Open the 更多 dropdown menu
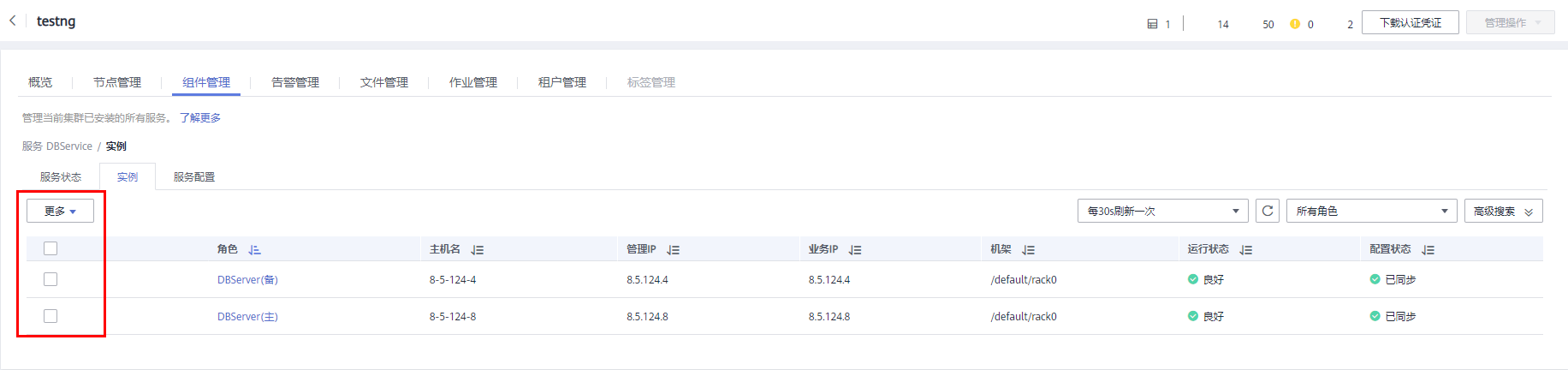The height and width of the screenshot is (370, 1568). (60, 211)
